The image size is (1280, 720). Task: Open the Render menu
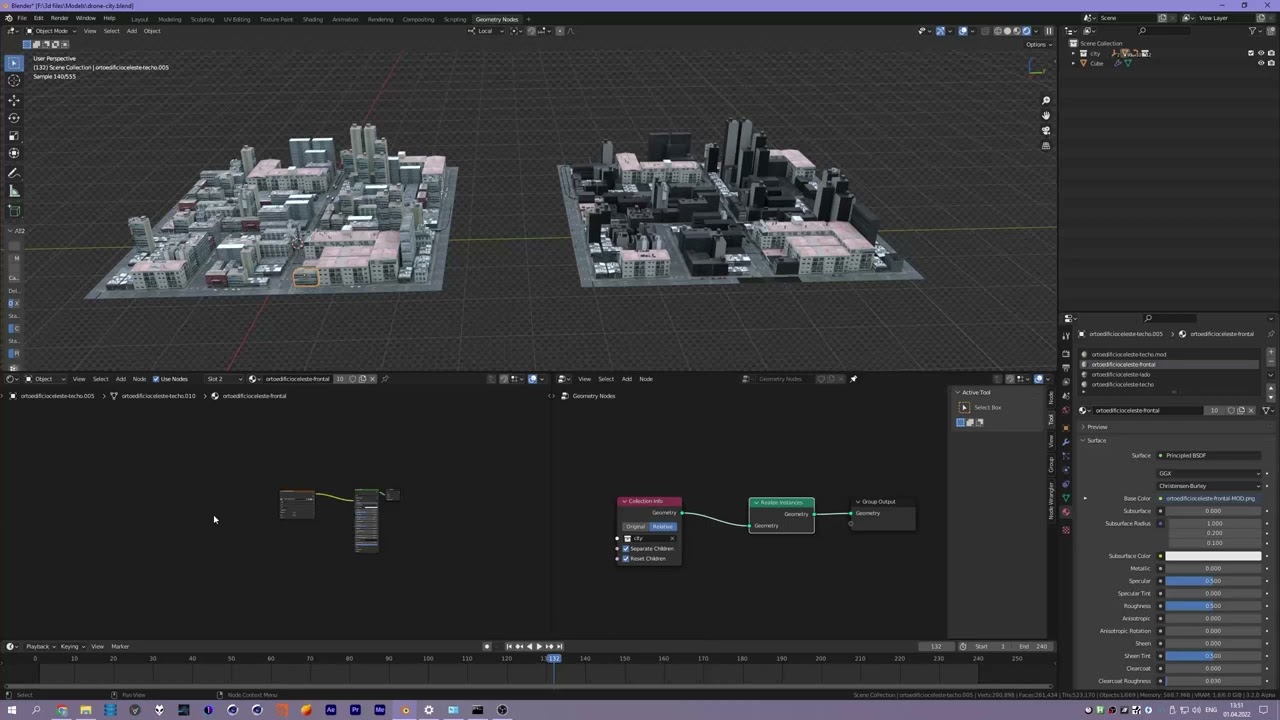tap(59, 18)
